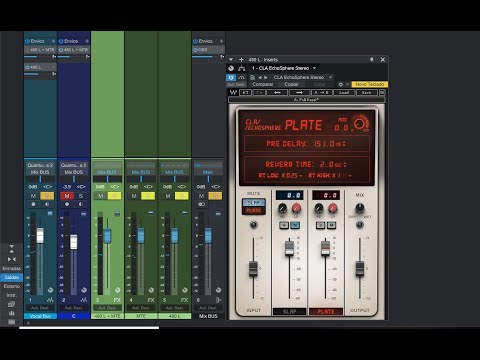Screen dimensions: 480x360
Task: Toggle record arm on Vocal Bus channel
Action: (x=33, y=204)
